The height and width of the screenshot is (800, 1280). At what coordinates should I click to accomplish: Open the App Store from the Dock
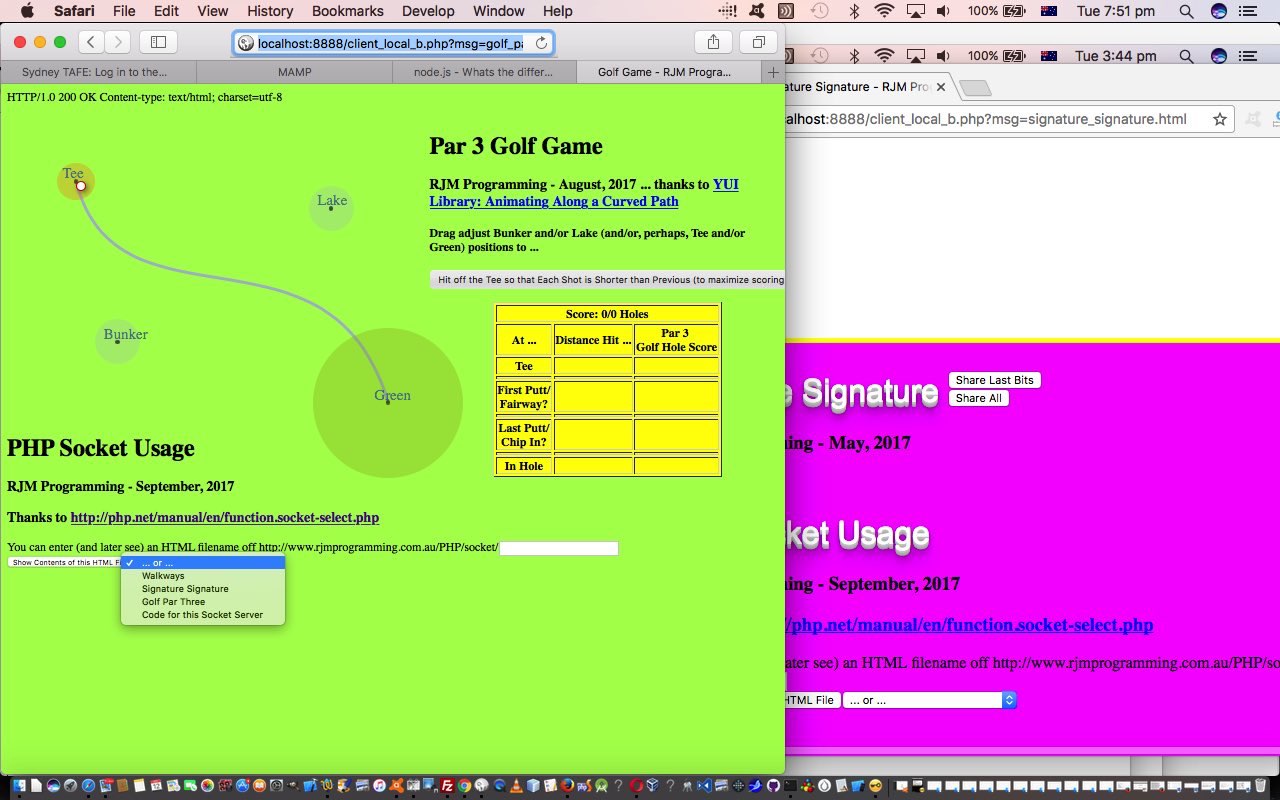point(240,787)
